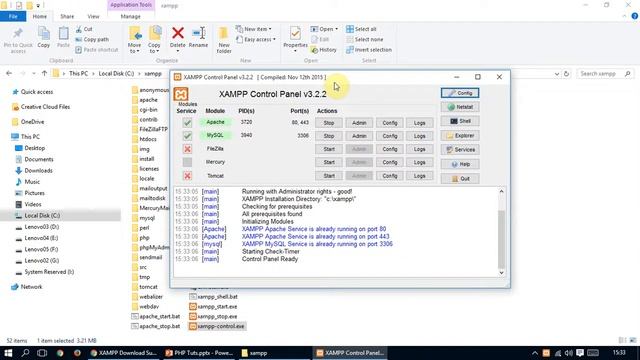Viewport: 640px width, 360px height.
Task: Open Config for Tomcat module
Action: coord(389,176)
